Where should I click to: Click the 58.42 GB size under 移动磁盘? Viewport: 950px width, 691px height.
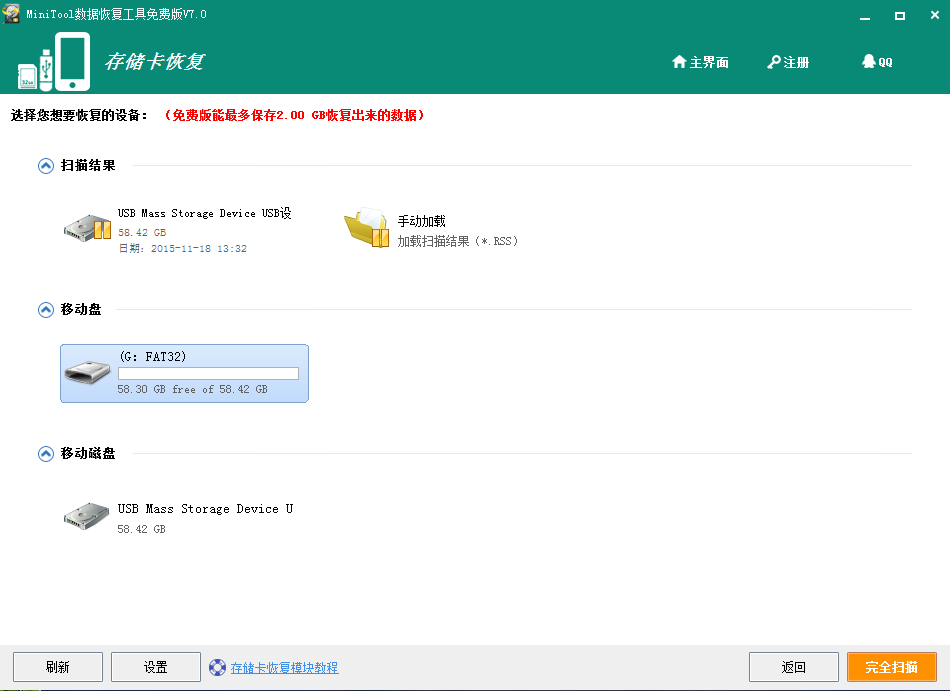pos(142,529)
